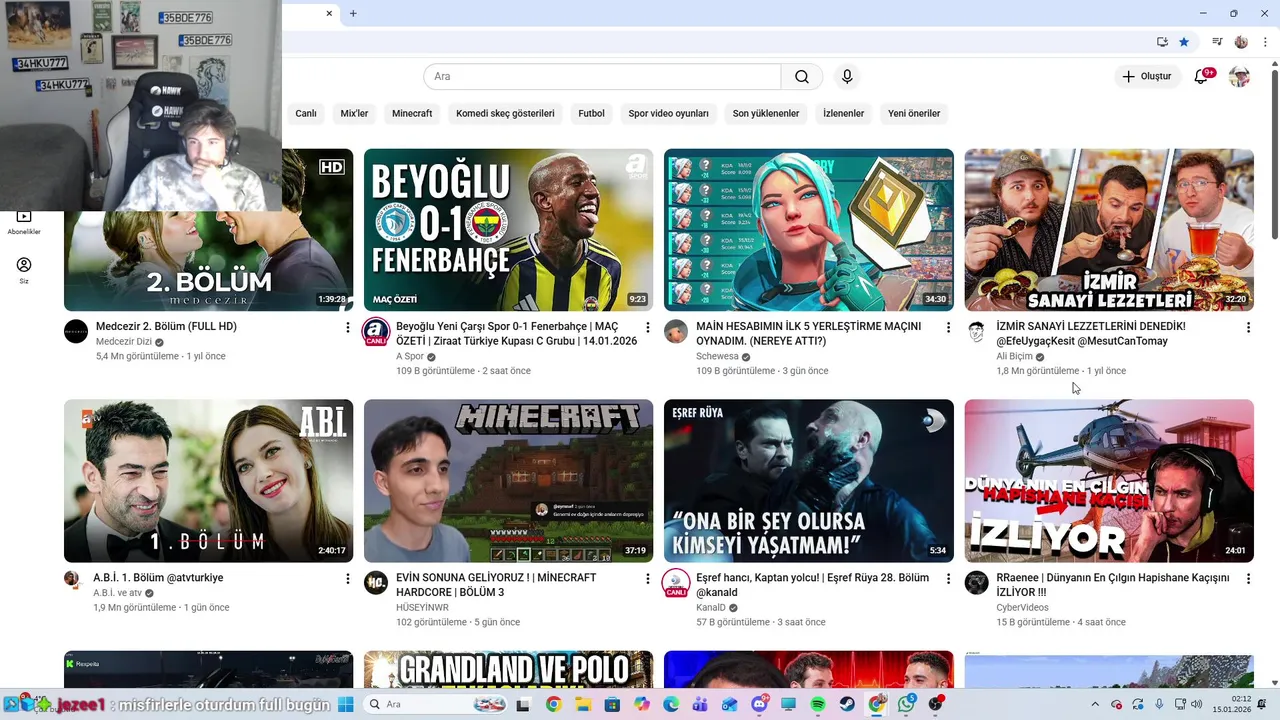The height and width of the screenshot is (720, 1280).
Task: Open the İzmir Sanayi Lezzetleri thumbnail
Action: click(x=1109, y=230)
